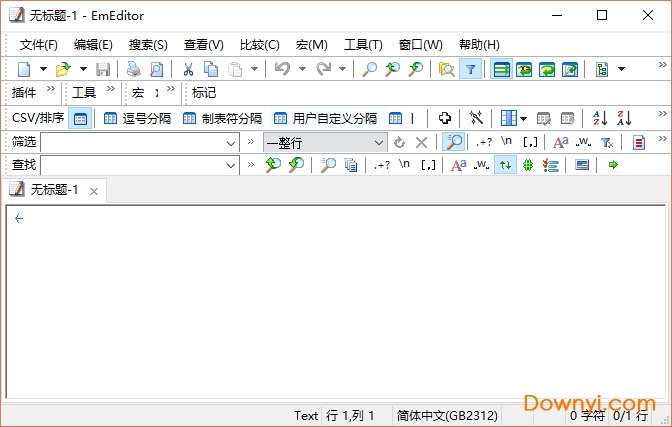Click the bookmark list icon in 查找 toolbar
Screen dimensions: 672x427
click(550, 165)
